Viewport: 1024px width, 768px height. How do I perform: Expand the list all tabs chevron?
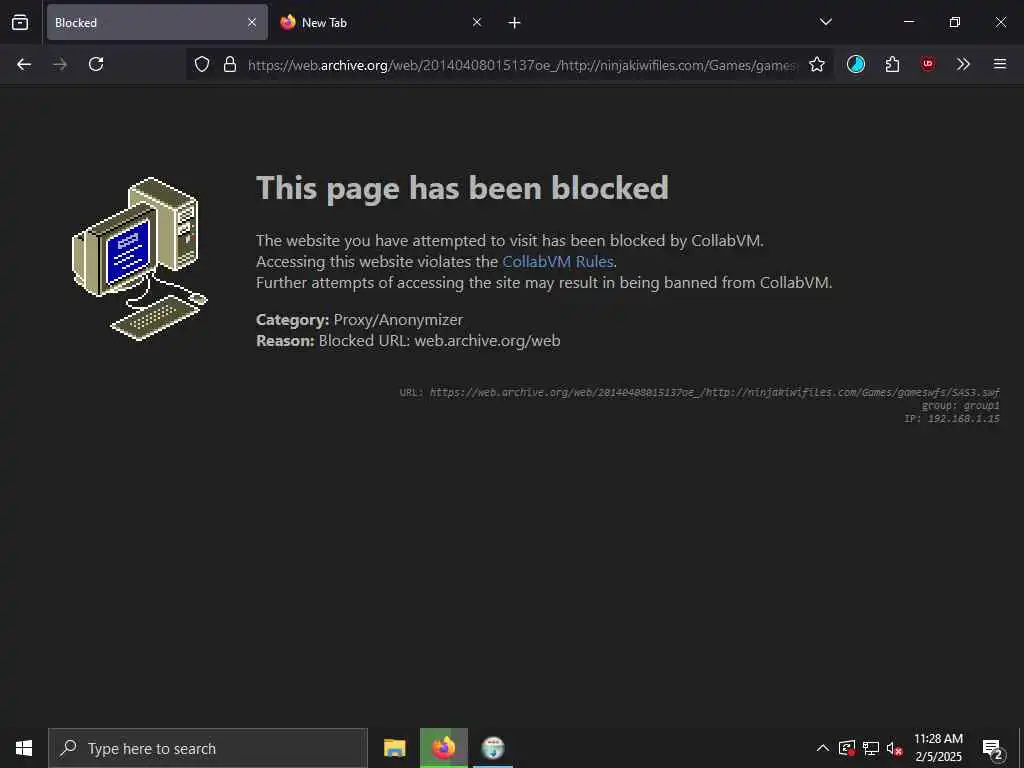point(825,22)
